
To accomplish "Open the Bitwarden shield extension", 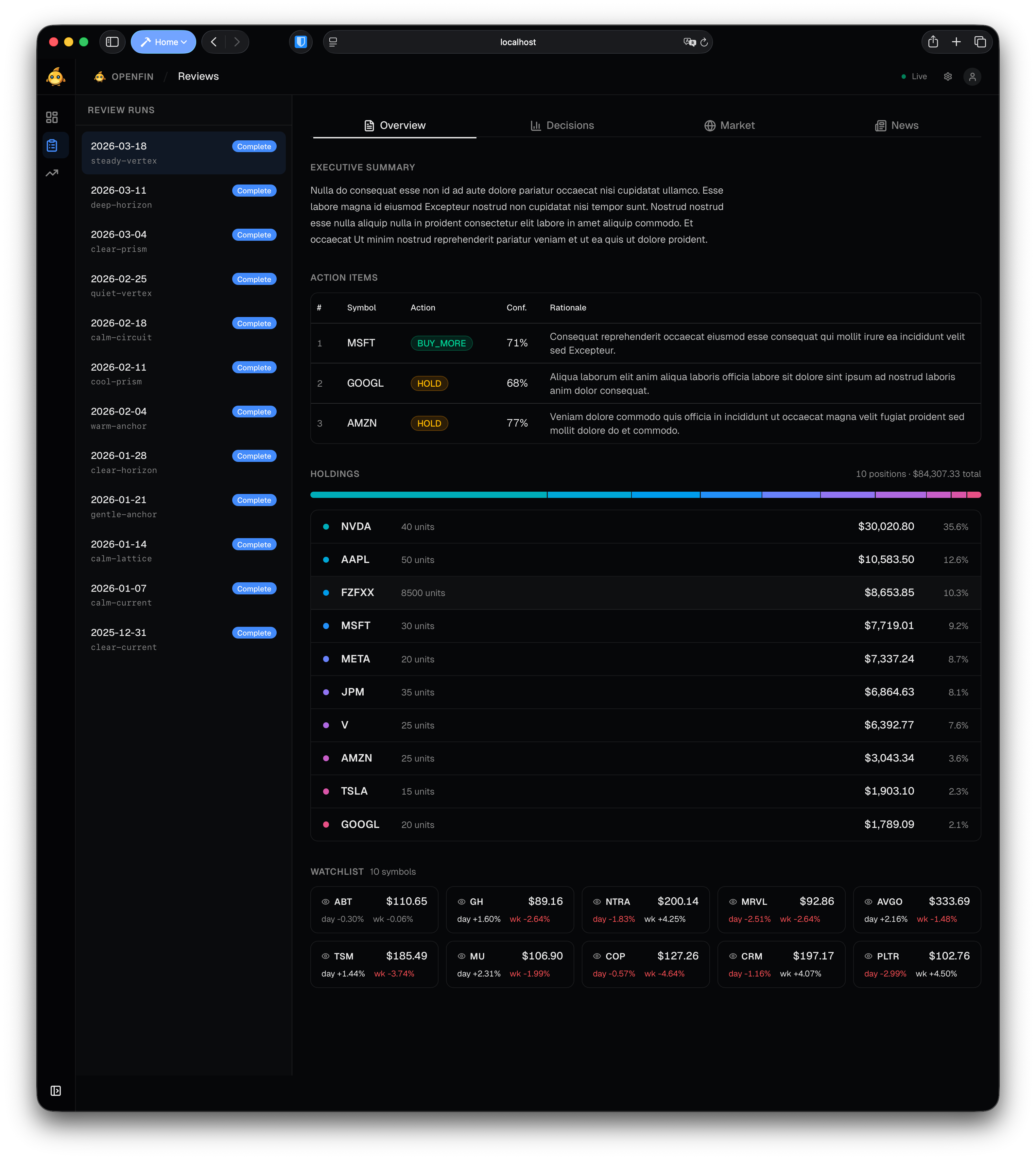I will pyautogui.click(x=301, y=42).
